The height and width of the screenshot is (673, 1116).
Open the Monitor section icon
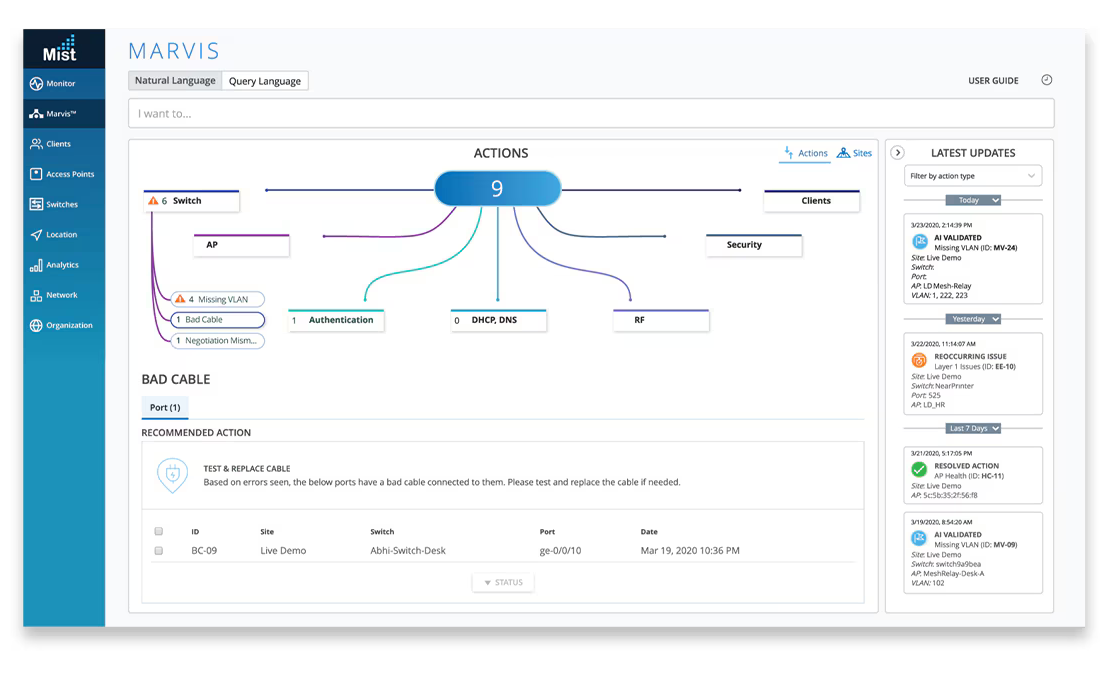pos(36,84)
